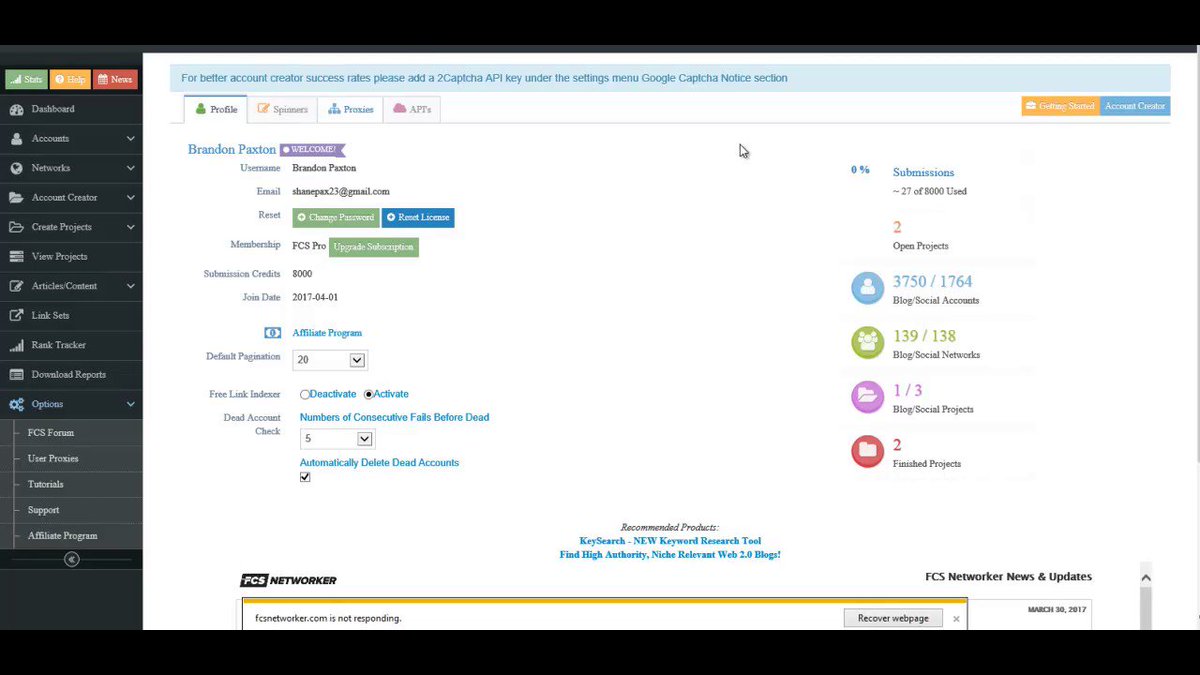Viewport: 1200px width, 675px height.
Task: Open the Dashboard gauge icon
Action: pos(16,109)
